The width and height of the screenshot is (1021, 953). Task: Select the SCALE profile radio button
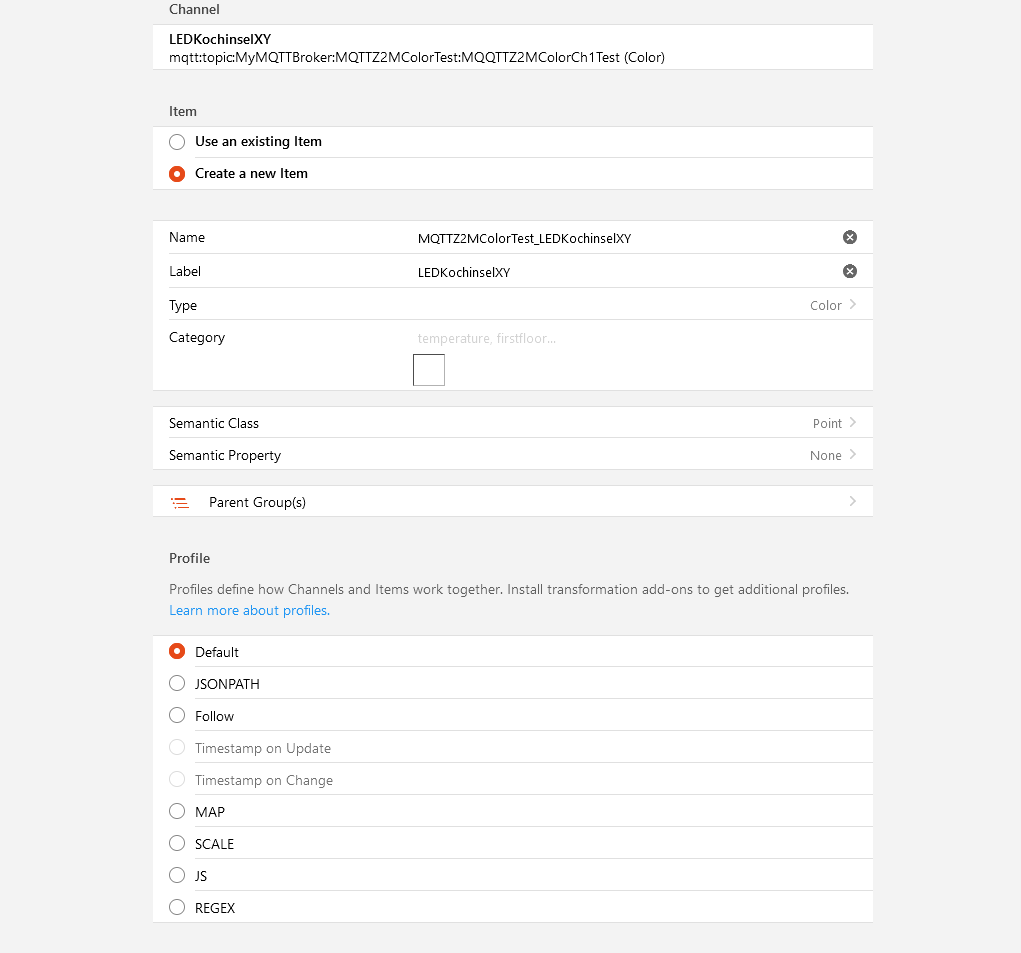(x=177, y=844)
